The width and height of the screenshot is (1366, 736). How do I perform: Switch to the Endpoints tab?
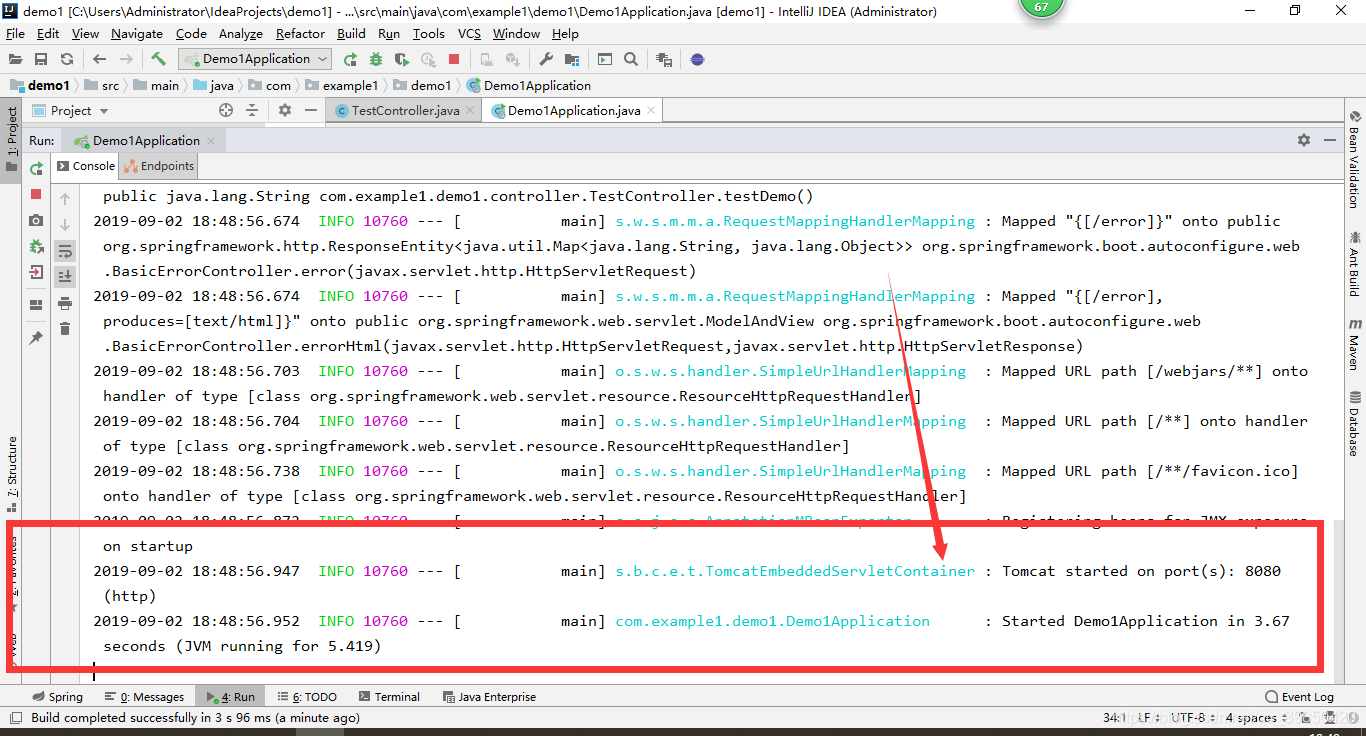[159, 166]
